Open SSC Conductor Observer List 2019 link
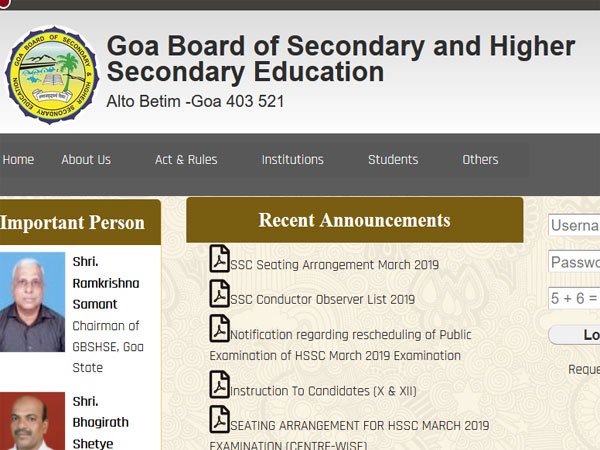This screenshot has height=450, width=600. 322,299
